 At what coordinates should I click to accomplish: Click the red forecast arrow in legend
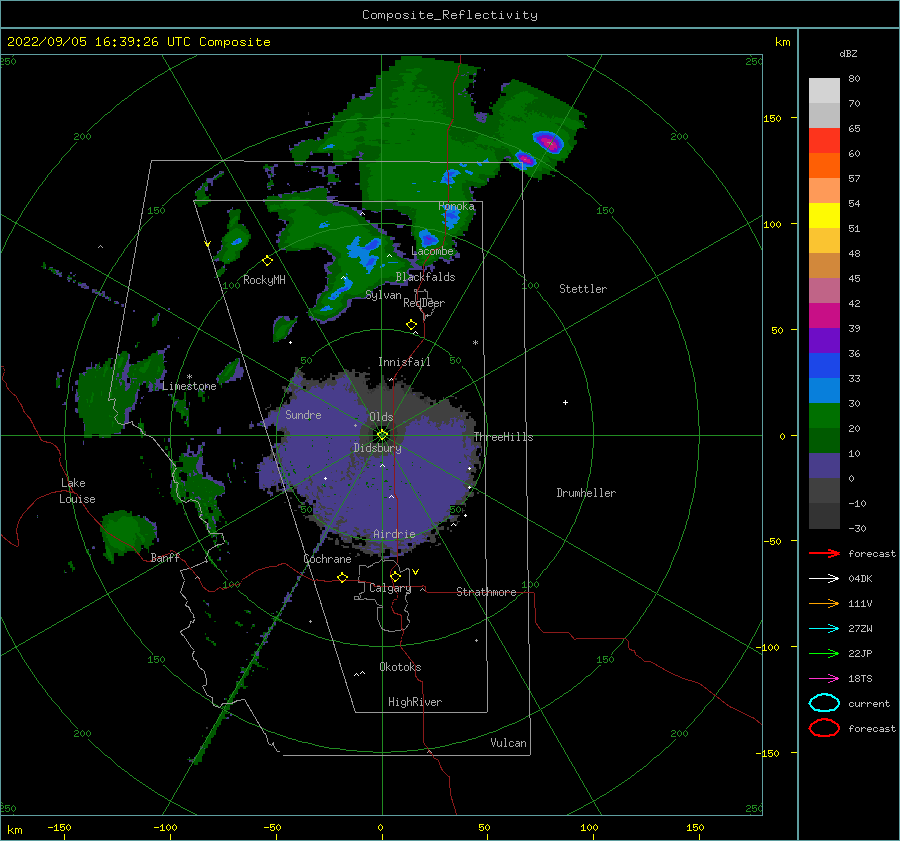pyautogui.click(x=824, y=553)
